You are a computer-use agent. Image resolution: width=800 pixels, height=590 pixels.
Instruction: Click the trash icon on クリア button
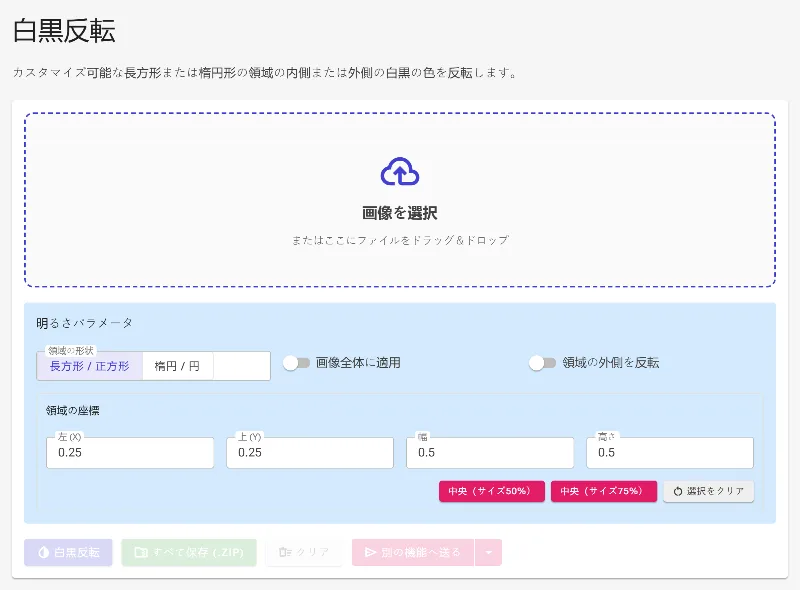[285, 552]
